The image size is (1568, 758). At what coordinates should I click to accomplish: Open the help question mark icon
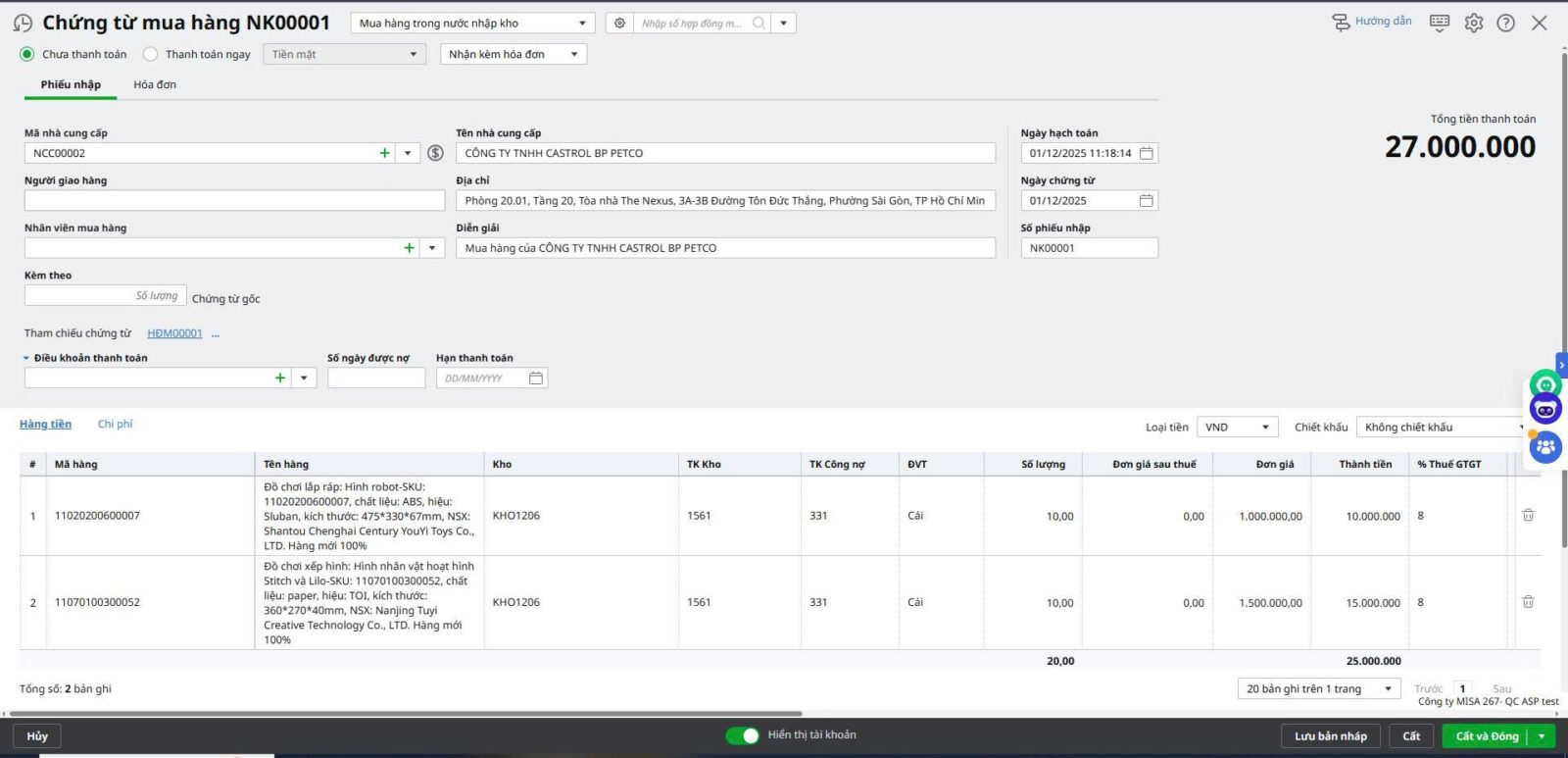pyautogui.click(x=1505, y=23)
